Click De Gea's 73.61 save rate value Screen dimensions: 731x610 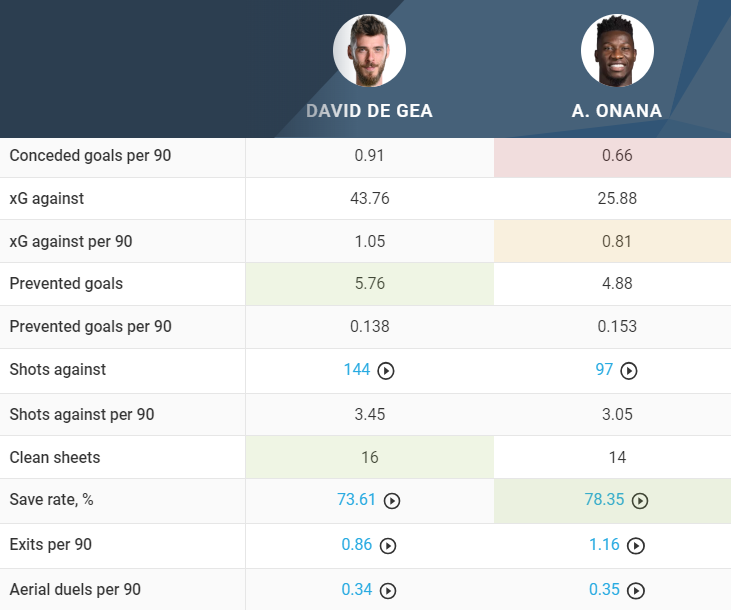(358, 500)
